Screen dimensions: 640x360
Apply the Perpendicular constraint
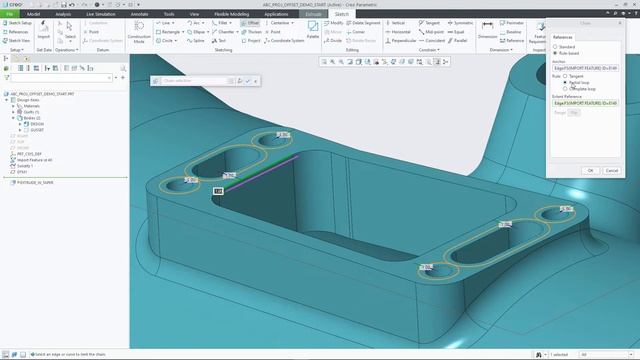tap(401, 41)
